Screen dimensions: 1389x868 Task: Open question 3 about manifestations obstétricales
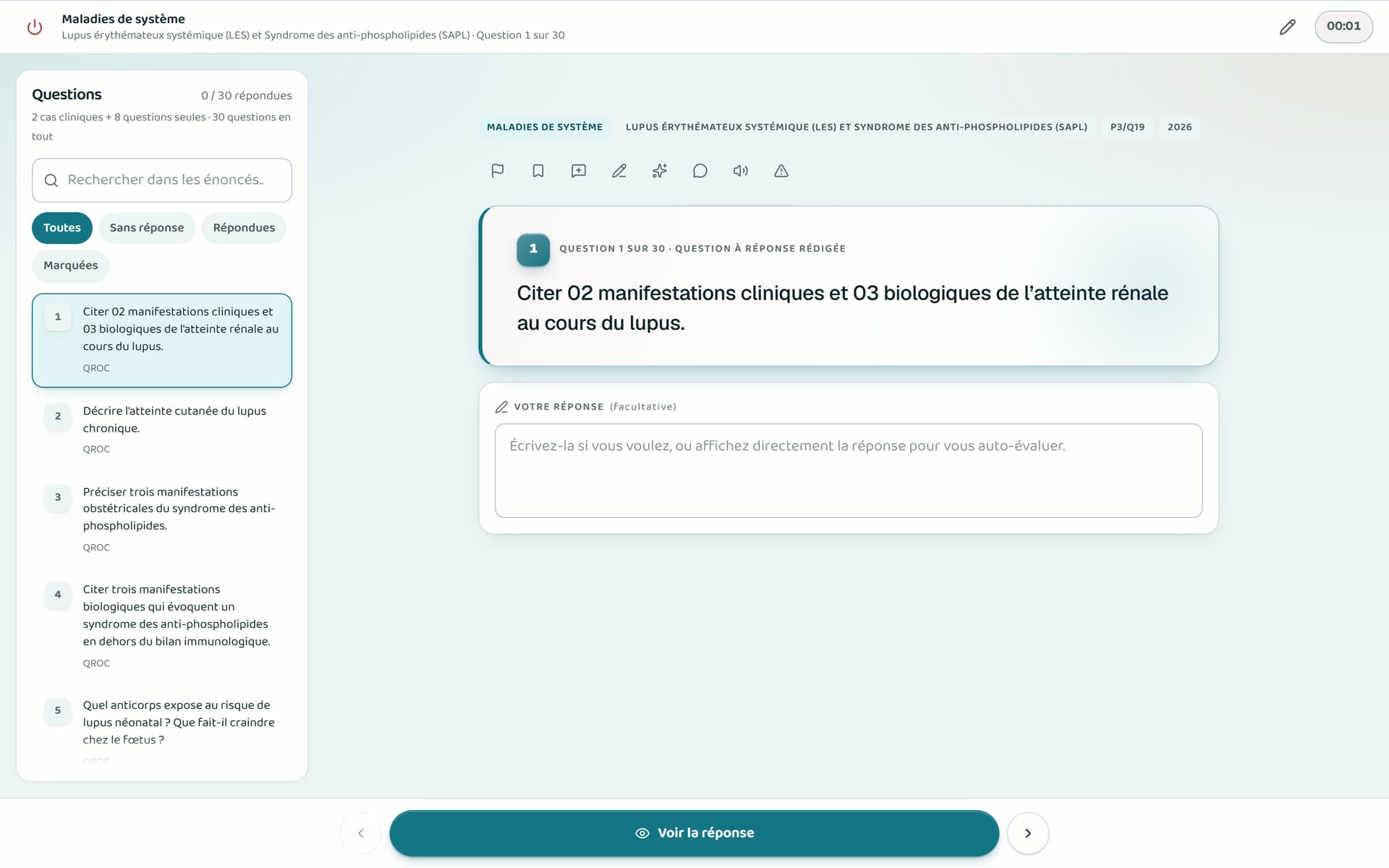coord(162,519)
